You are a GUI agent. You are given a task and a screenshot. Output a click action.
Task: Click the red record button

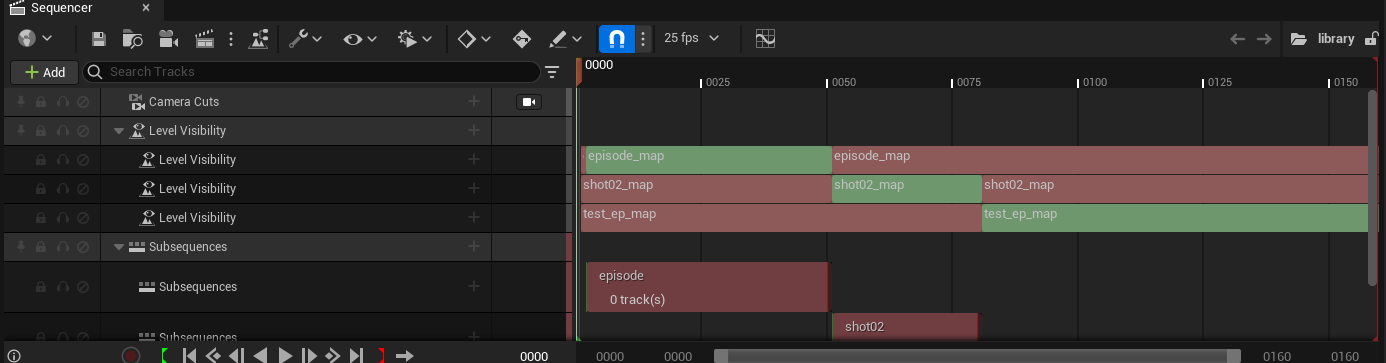[130, 355]
